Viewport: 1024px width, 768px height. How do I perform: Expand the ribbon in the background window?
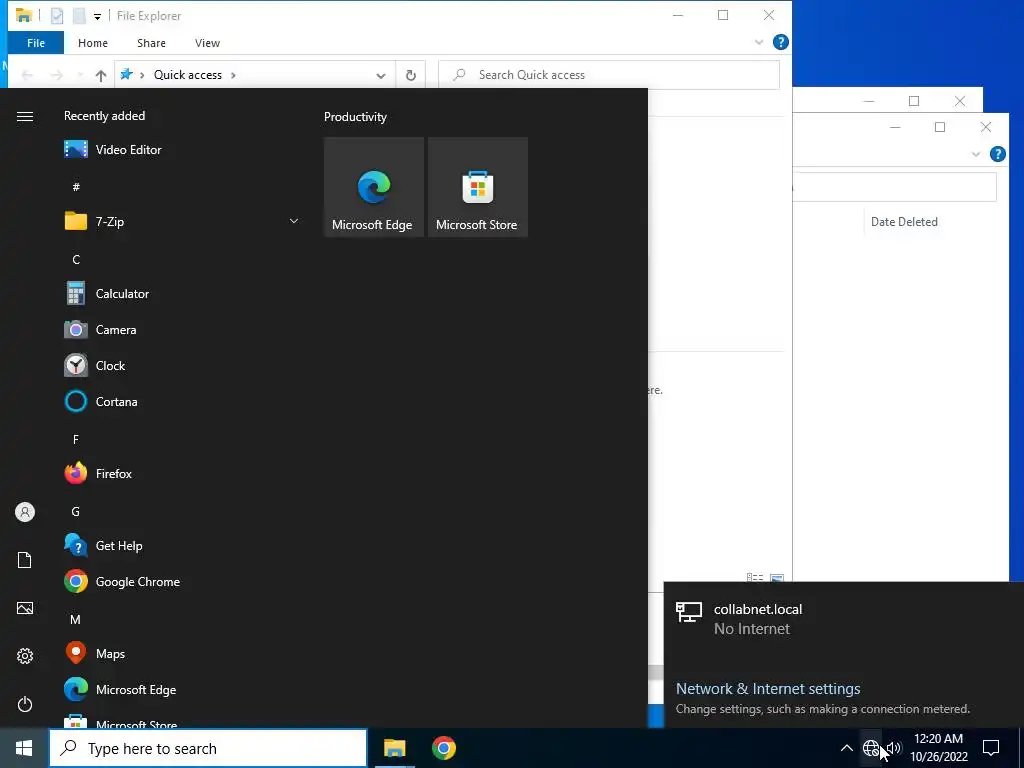[976, 154]
